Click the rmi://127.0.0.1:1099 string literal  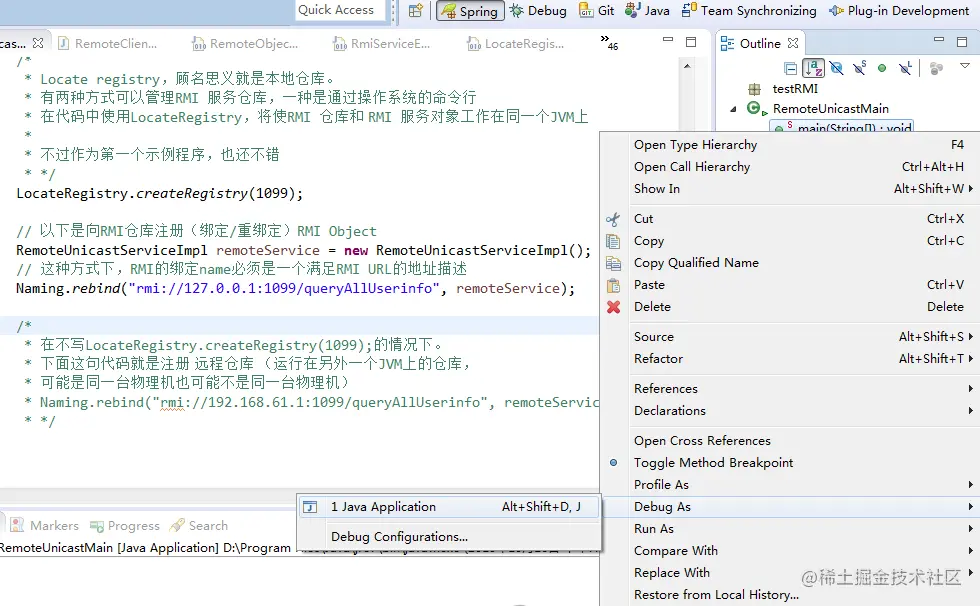click(x=284, y=289)
